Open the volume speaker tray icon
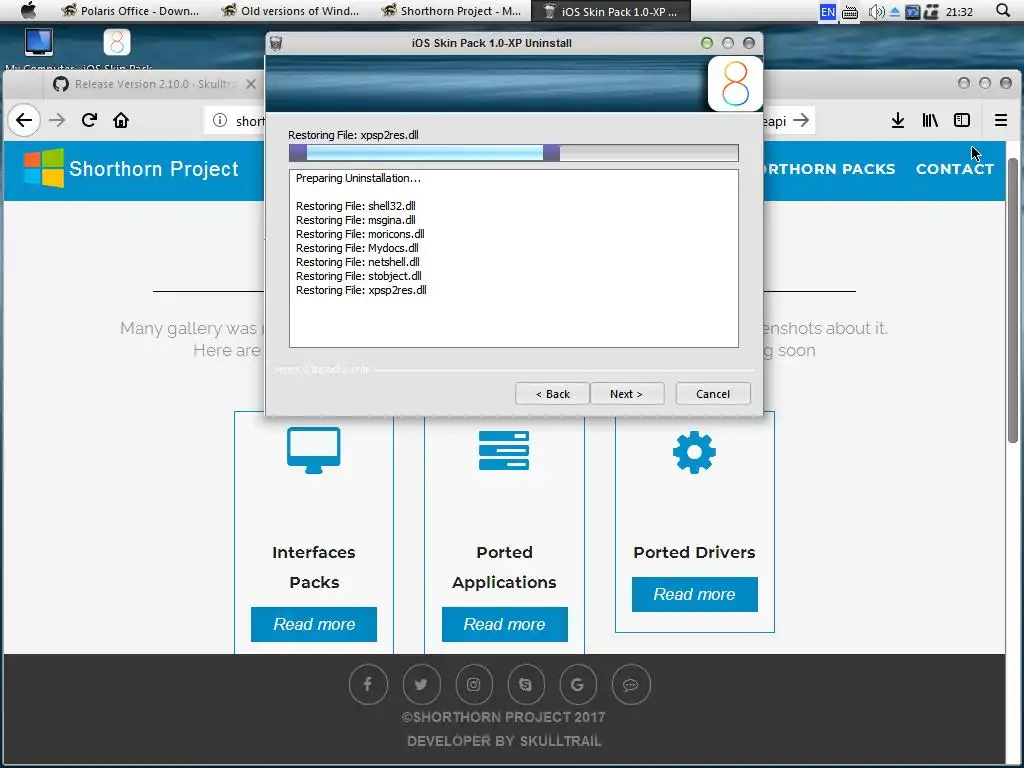The width and height of the screenshot is (1024, 768). pyautogui.click(x=876, y=11)
